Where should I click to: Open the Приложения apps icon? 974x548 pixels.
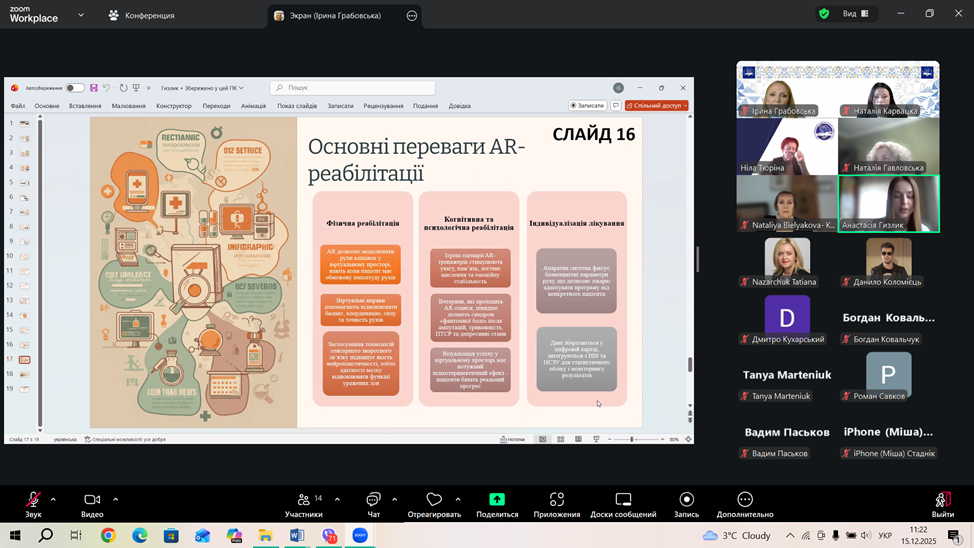(556, 500)
